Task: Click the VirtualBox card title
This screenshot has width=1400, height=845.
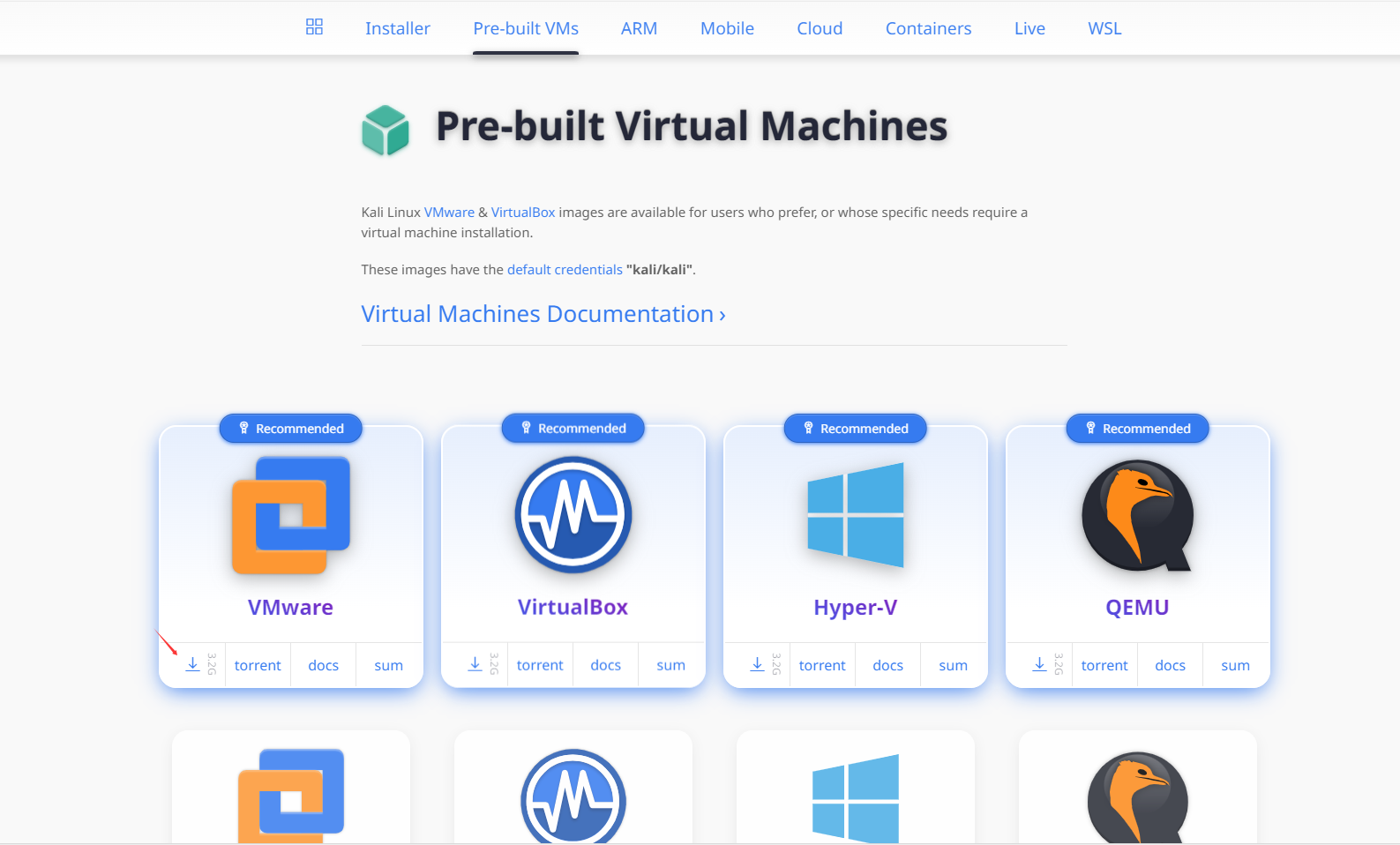Action: click(x=573, y=608)
